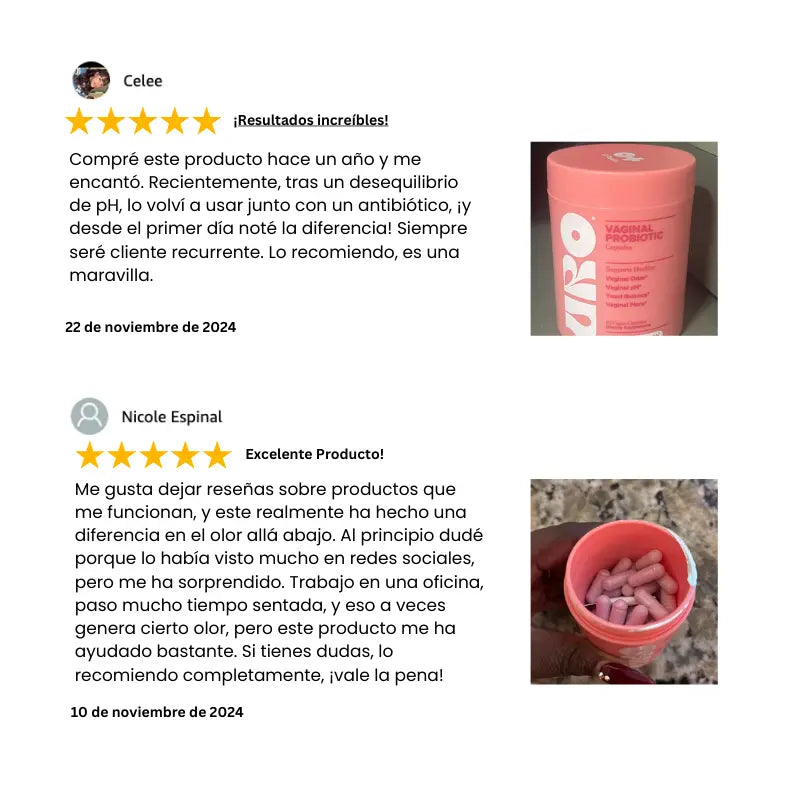Click the fifth star in Nicole's rating
The height and width of the screenshot is (810, 810).
[x=217, y=455]
